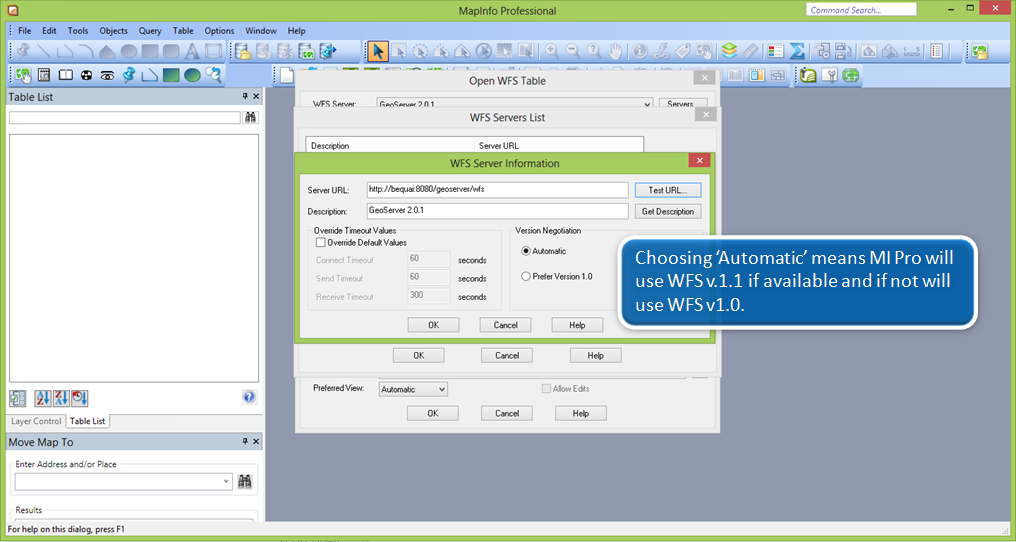Click binoculars search icon in Table List
The image size is (1016, 542).
coord(251,117)
